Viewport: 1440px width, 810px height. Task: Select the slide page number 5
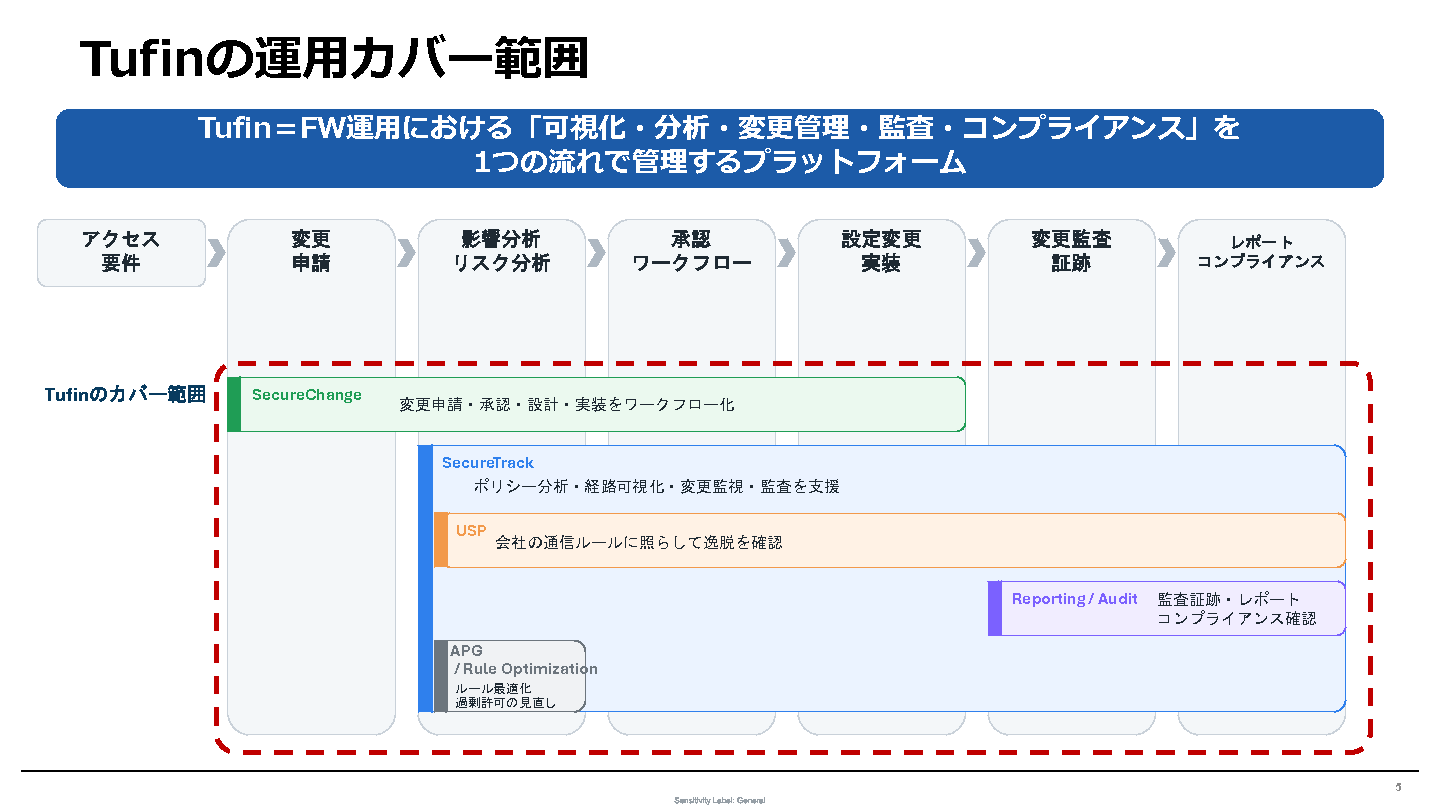click(x=1399, y=787)
